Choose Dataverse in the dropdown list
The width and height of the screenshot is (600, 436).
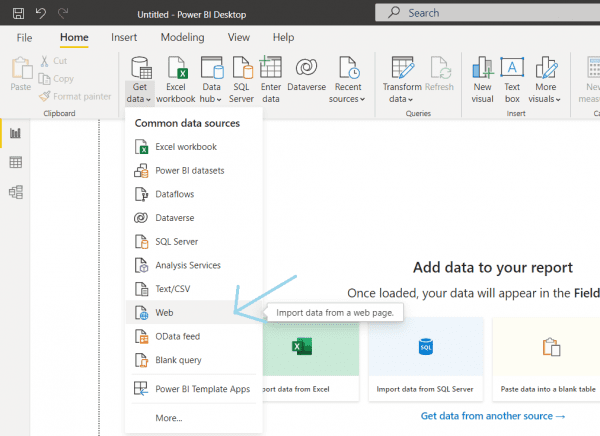pos(194,218)
